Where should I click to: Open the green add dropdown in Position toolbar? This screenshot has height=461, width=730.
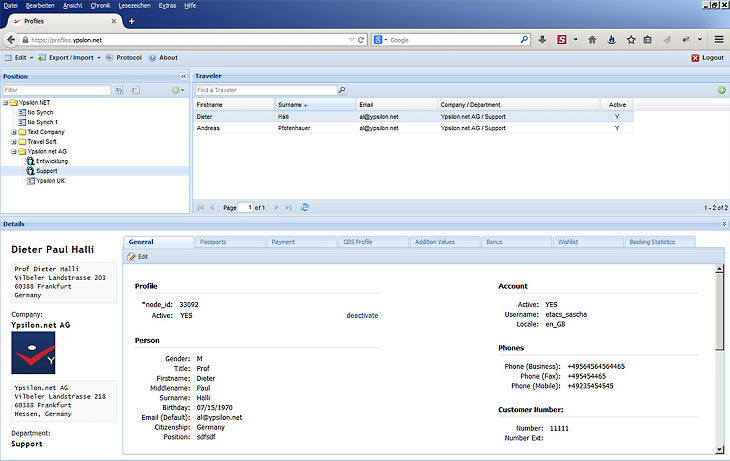[x=178, y=90]
